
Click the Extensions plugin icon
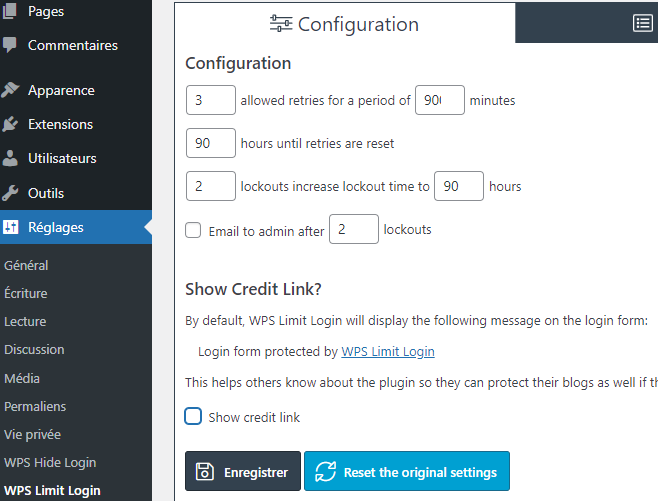10,124
